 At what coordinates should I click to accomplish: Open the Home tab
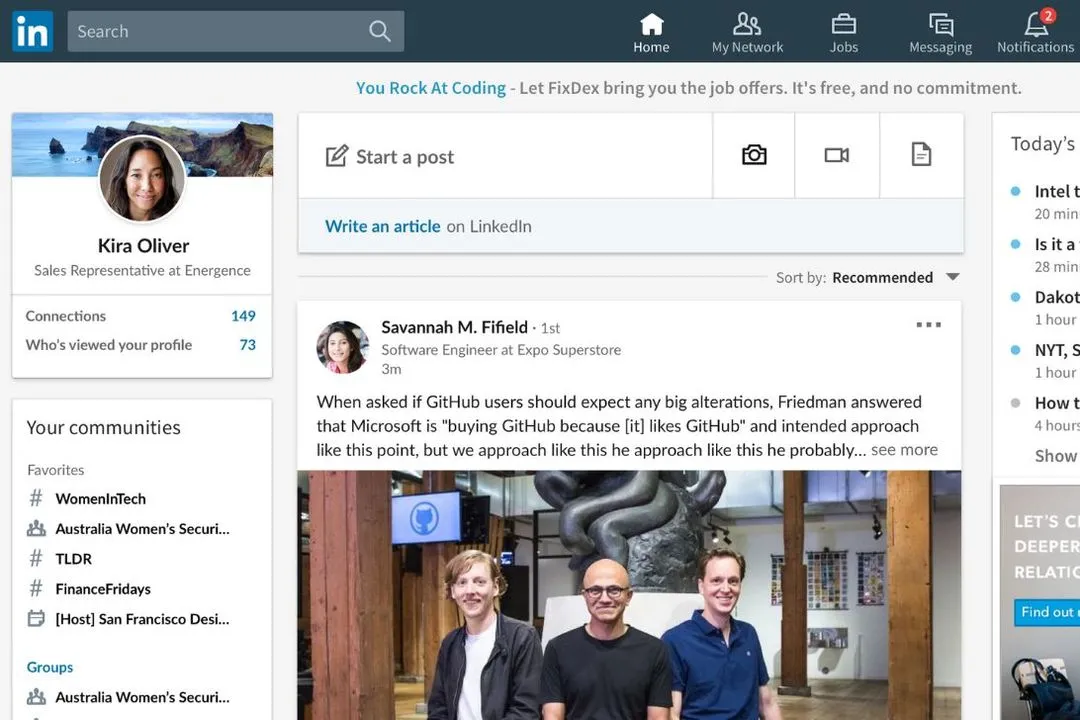651,33
